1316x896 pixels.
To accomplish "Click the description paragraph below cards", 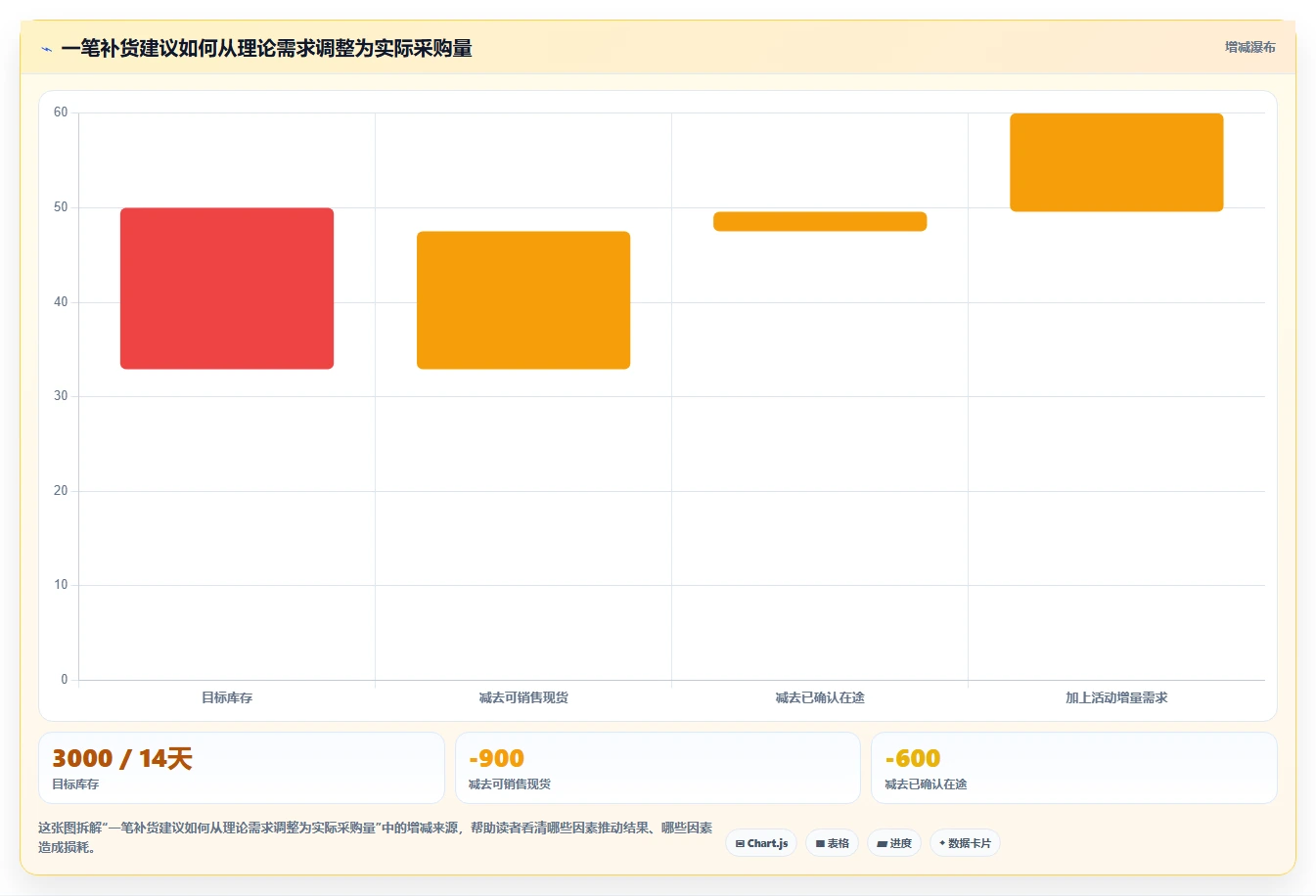I will 376,837.
